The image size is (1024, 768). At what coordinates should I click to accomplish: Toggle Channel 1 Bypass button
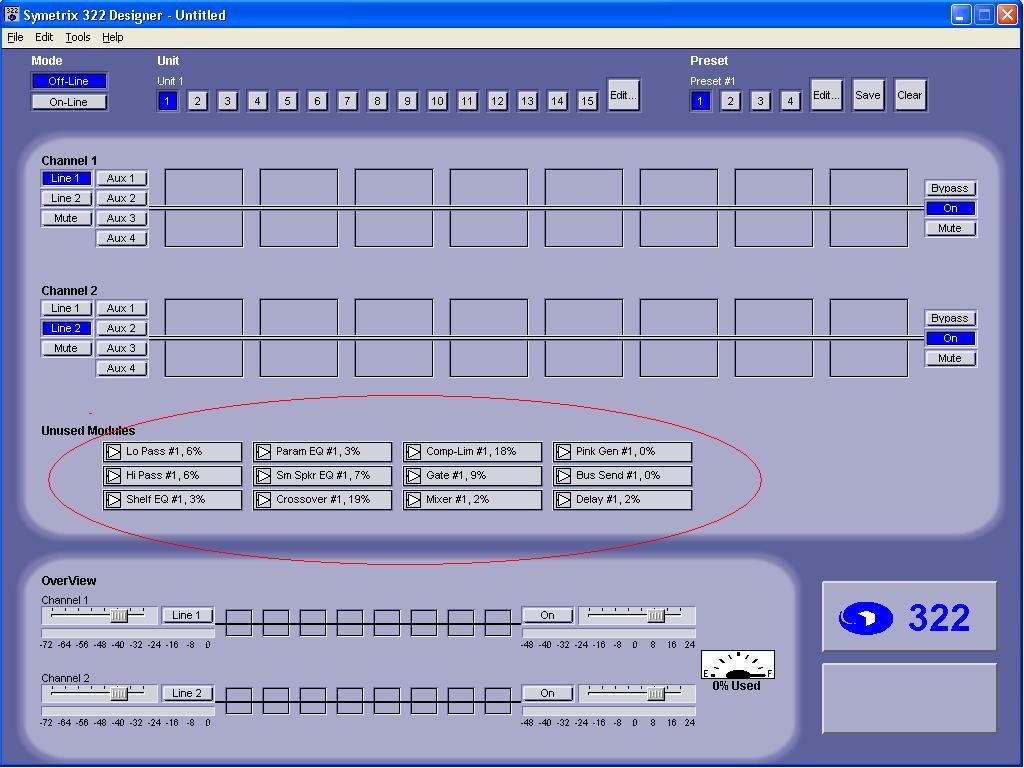point(949,188)
